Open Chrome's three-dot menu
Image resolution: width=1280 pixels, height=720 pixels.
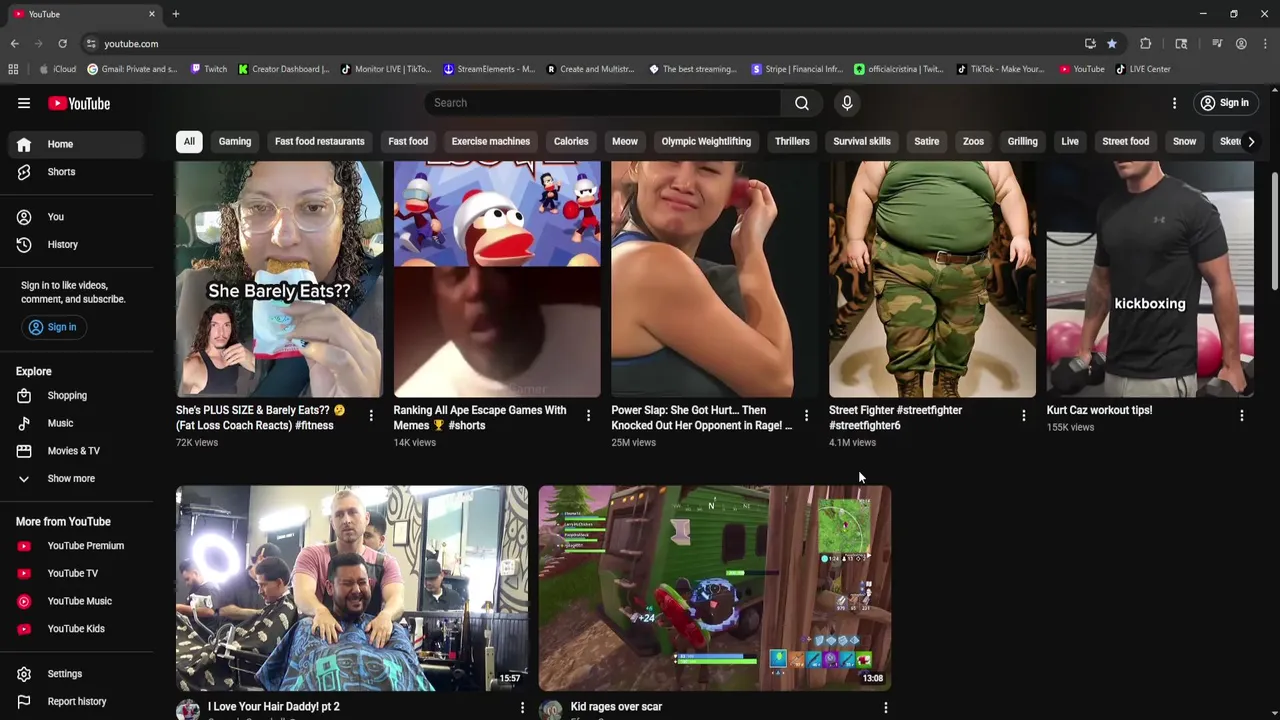coord(1265,44)
